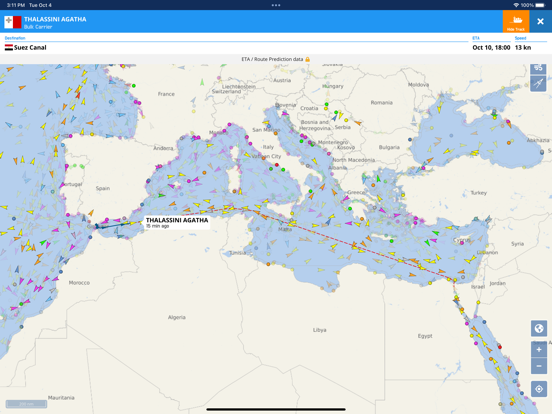
Task: Tap the red vessel marker in the Red Sea
Action: (x=500, y=347)
